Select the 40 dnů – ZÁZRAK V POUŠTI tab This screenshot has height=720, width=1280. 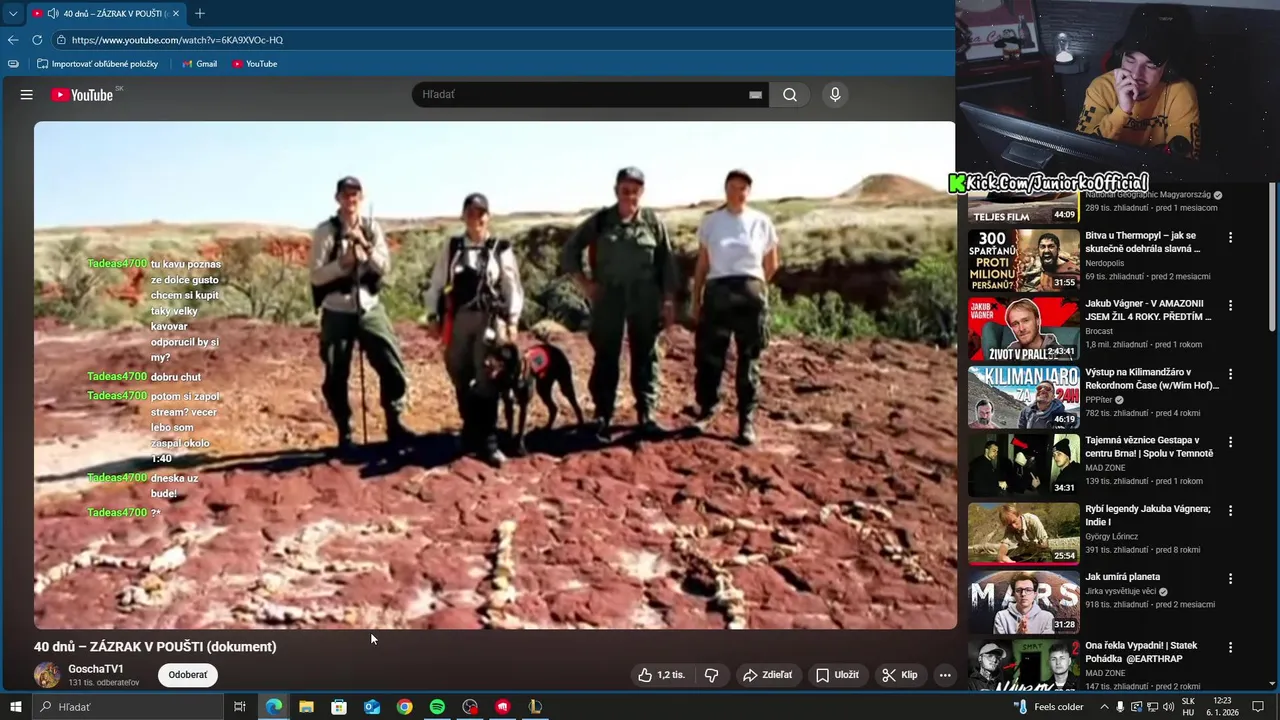[x=105, y=13]
